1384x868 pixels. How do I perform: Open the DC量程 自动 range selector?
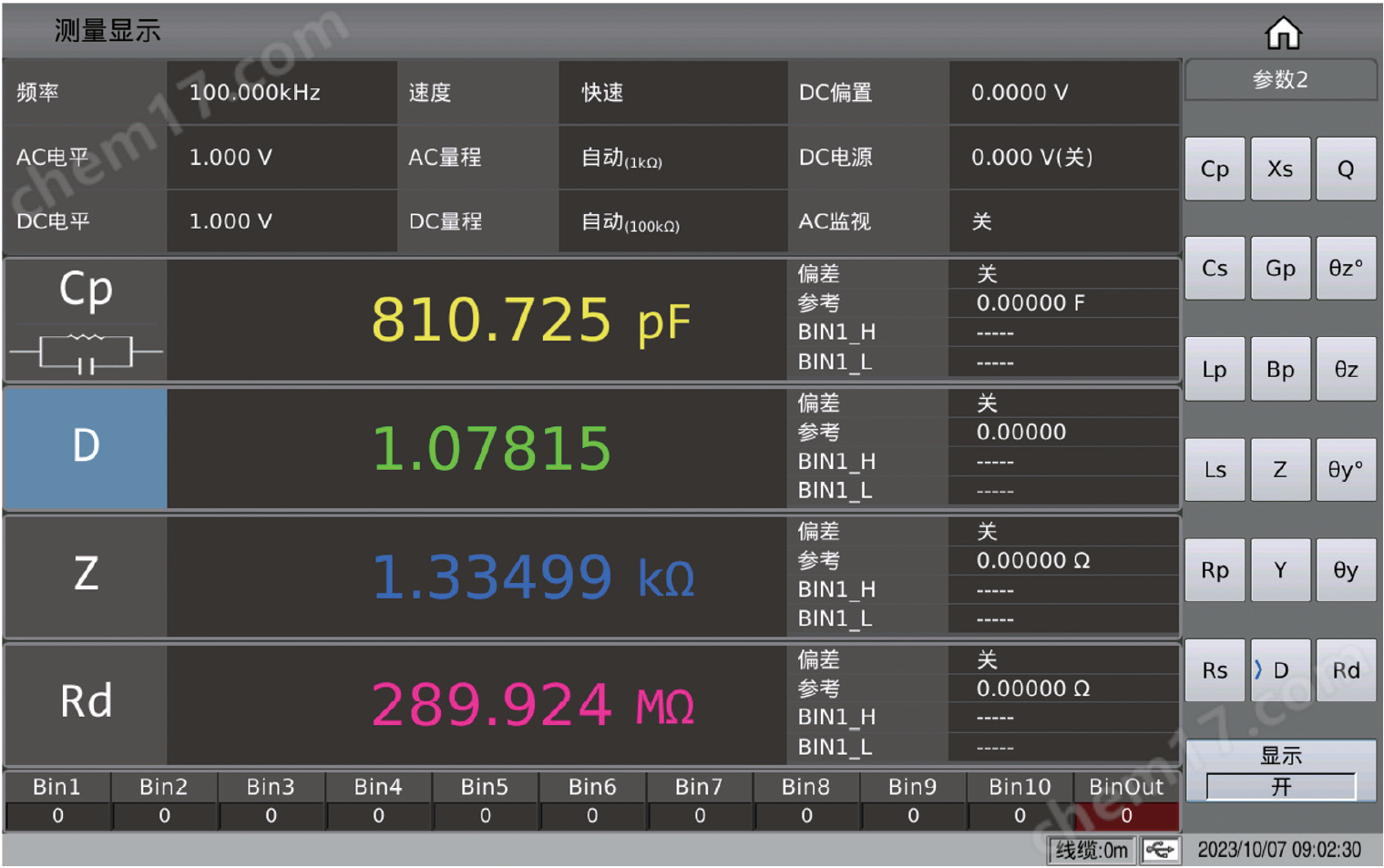672,221
